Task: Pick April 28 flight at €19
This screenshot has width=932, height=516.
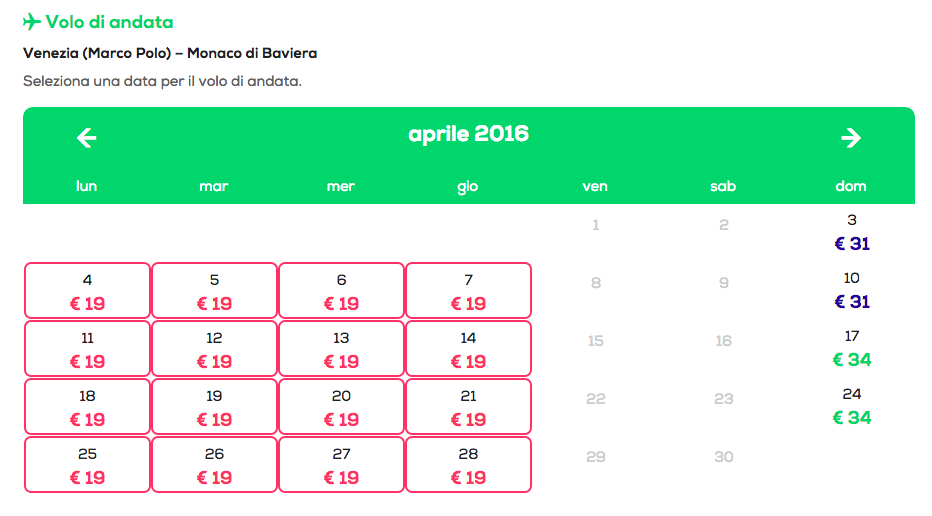Action: [468, 466]
